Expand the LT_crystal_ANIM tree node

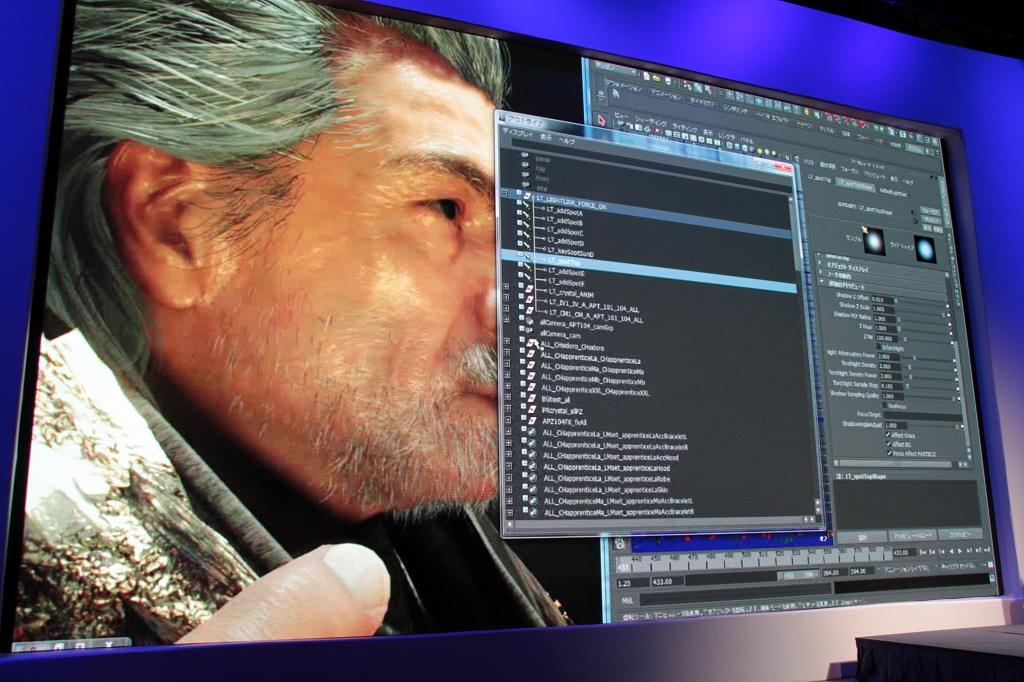tap(506, 287)
